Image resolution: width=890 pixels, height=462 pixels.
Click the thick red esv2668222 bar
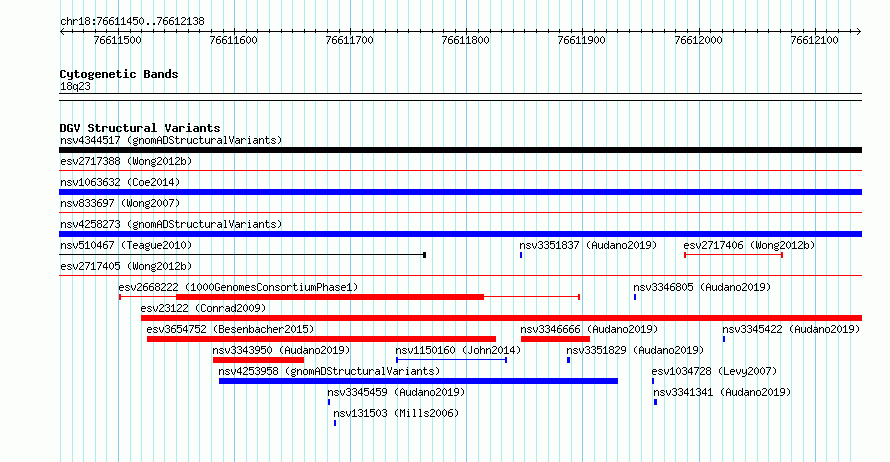[330, 297]
